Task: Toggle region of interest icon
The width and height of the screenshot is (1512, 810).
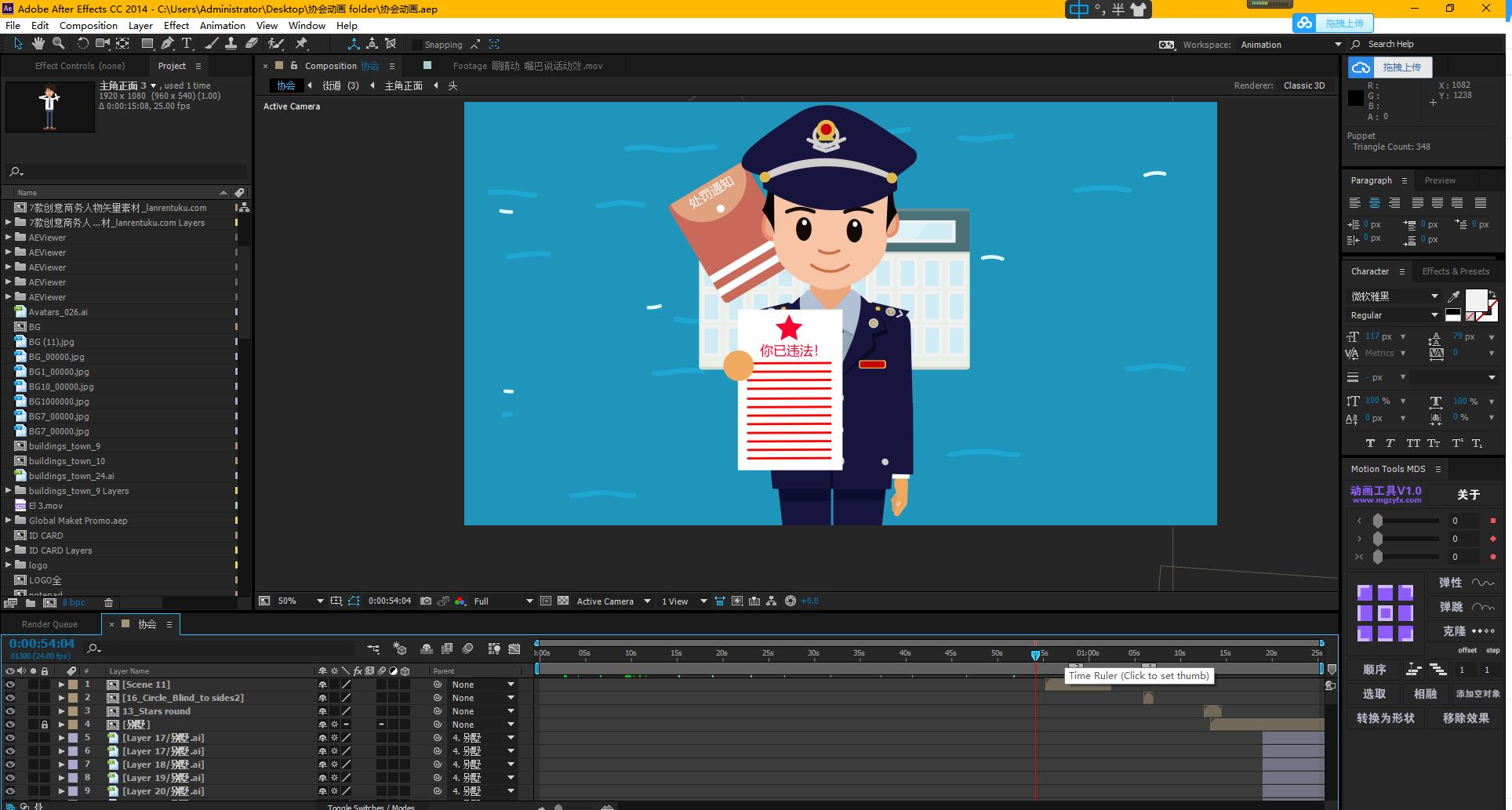Action: 546,601
